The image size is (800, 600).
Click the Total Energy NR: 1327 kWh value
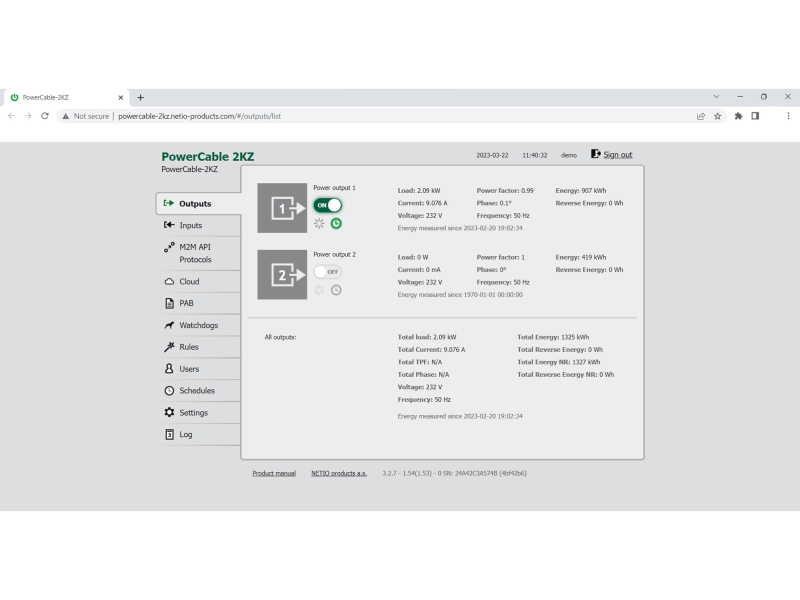click(x=559, y=362)
